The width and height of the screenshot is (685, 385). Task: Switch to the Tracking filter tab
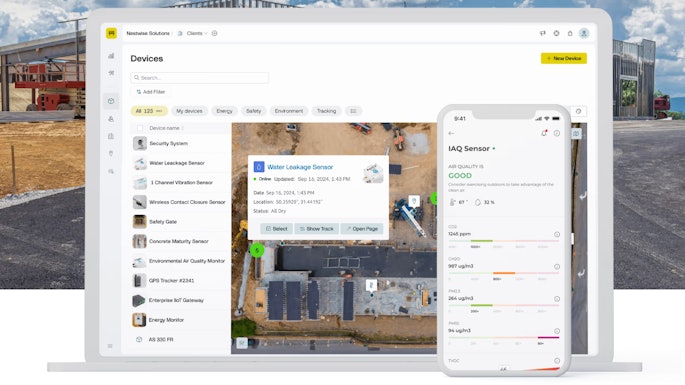(326, 111)
